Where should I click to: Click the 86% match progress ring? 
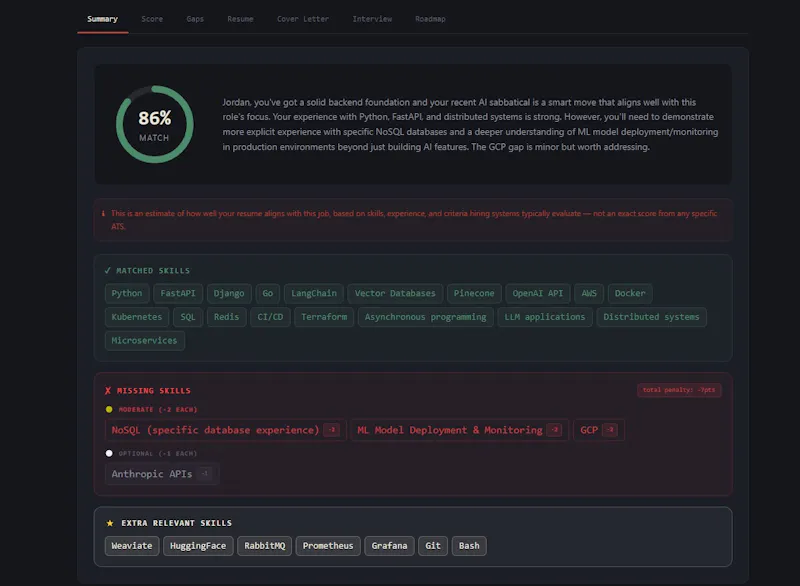155,124
